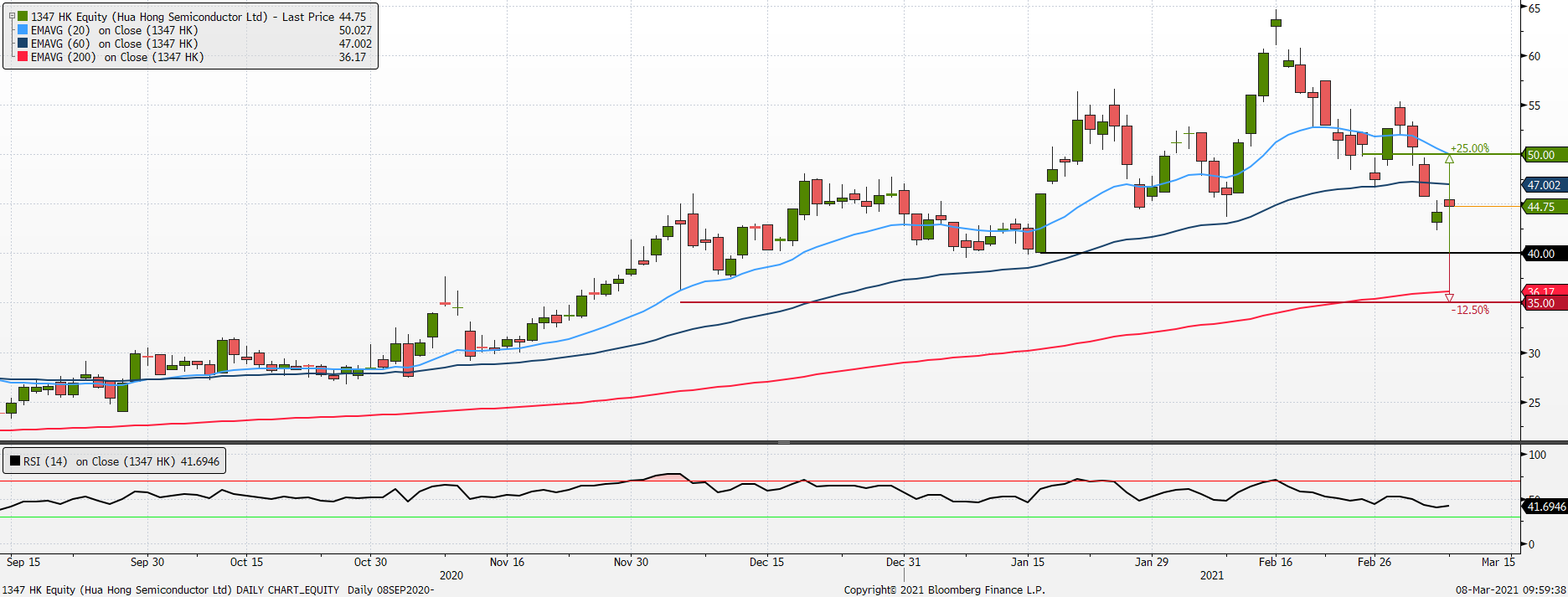This screenshot has width=1568, height=597.
Task: Select the panel divider handle between chart and RSI
Action: (x=784, y=442)
